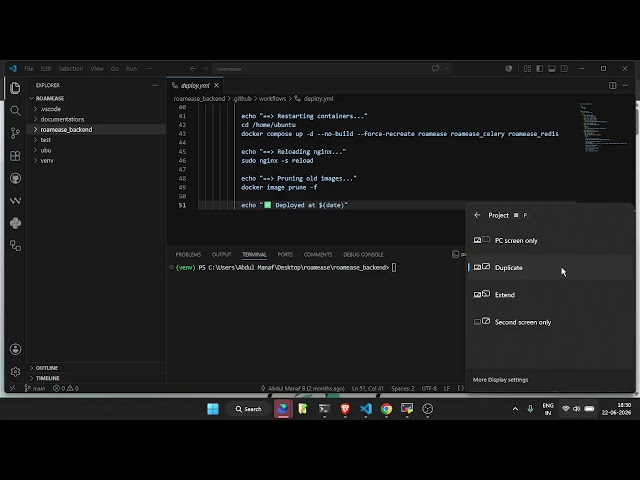
Task: Switch to the DEBUG CONSOLE tab
Action: (x=363, y=254)
